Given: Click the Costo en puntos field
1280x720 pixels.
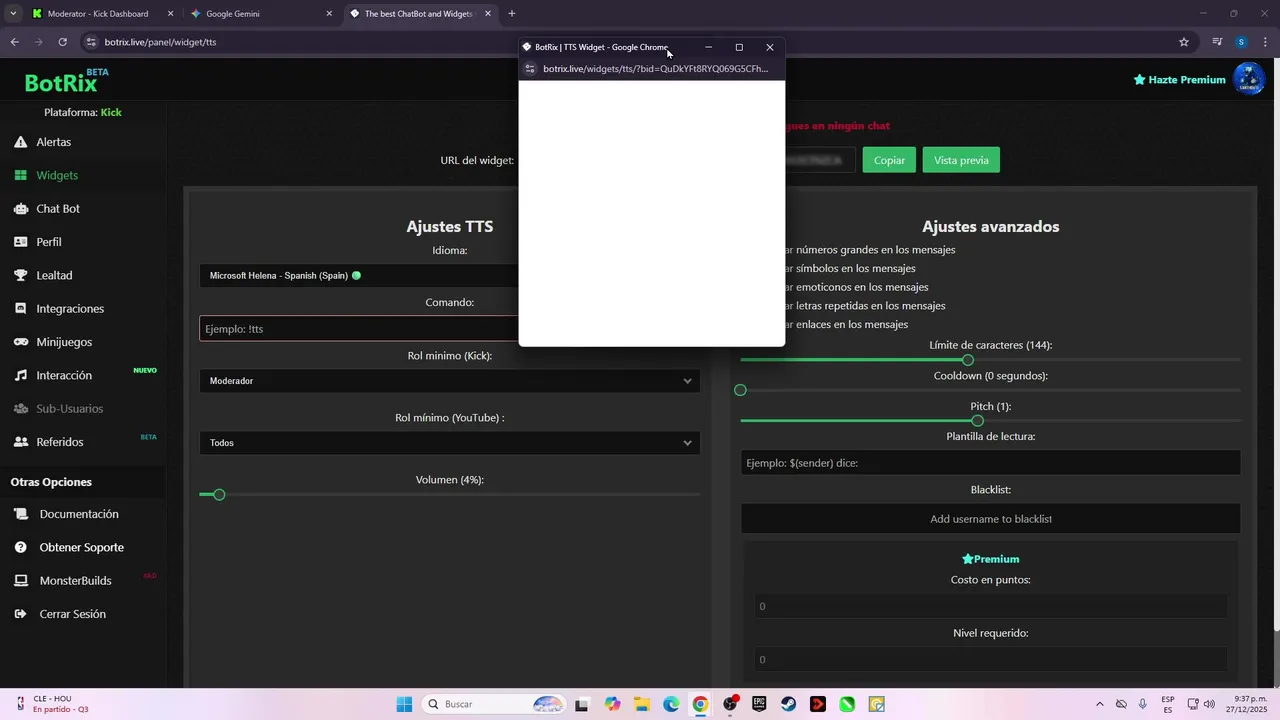Looking at the screenshot, I should coord(990,606).
